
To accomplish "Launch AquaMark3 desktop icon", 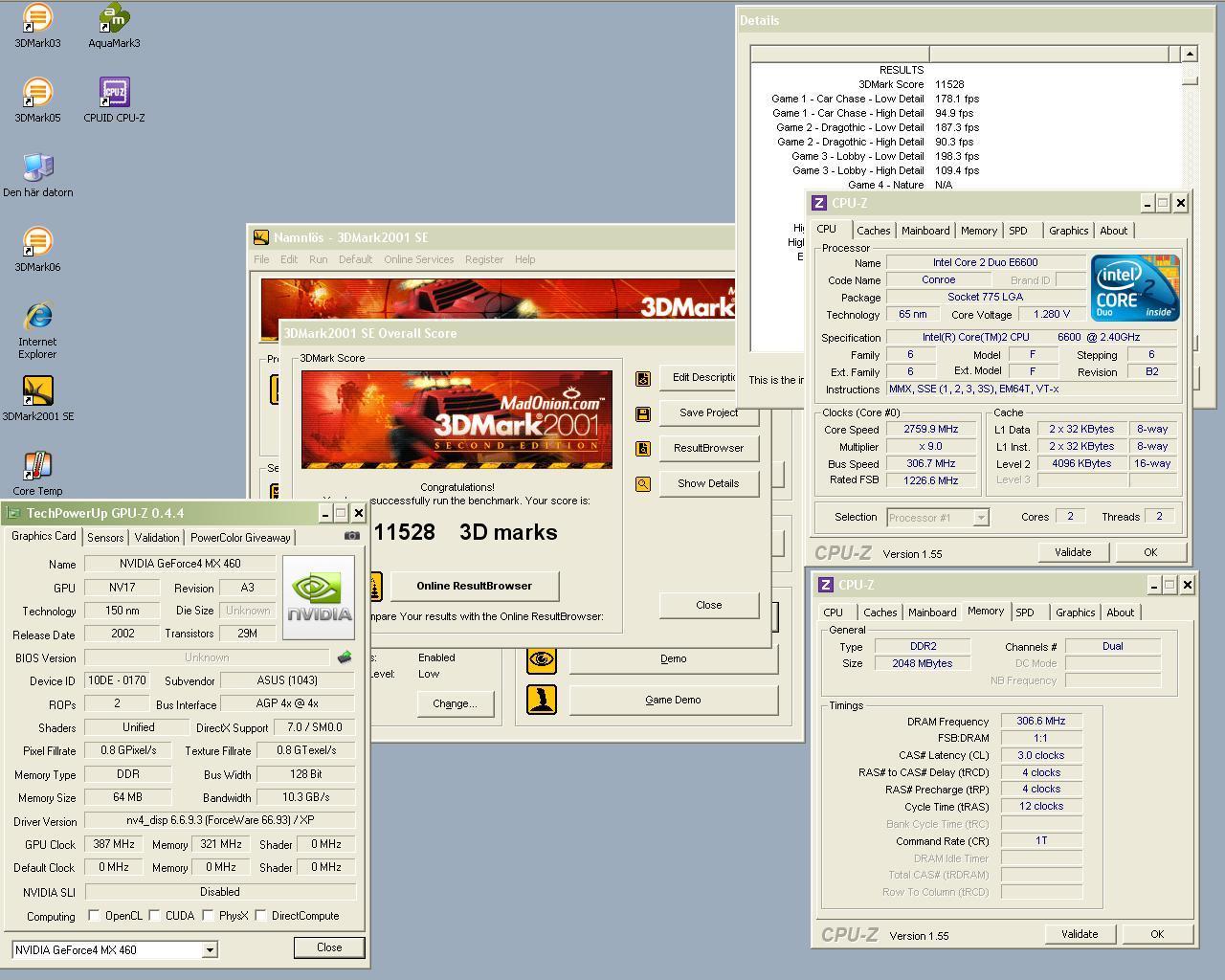I will [x=114, y=26].
